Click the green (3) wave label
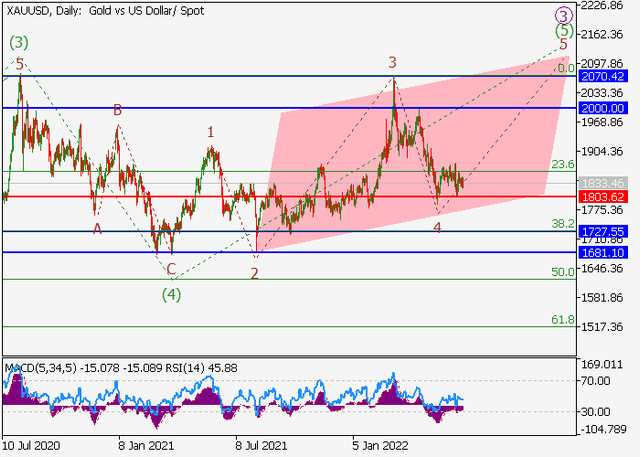 [19, 42]
